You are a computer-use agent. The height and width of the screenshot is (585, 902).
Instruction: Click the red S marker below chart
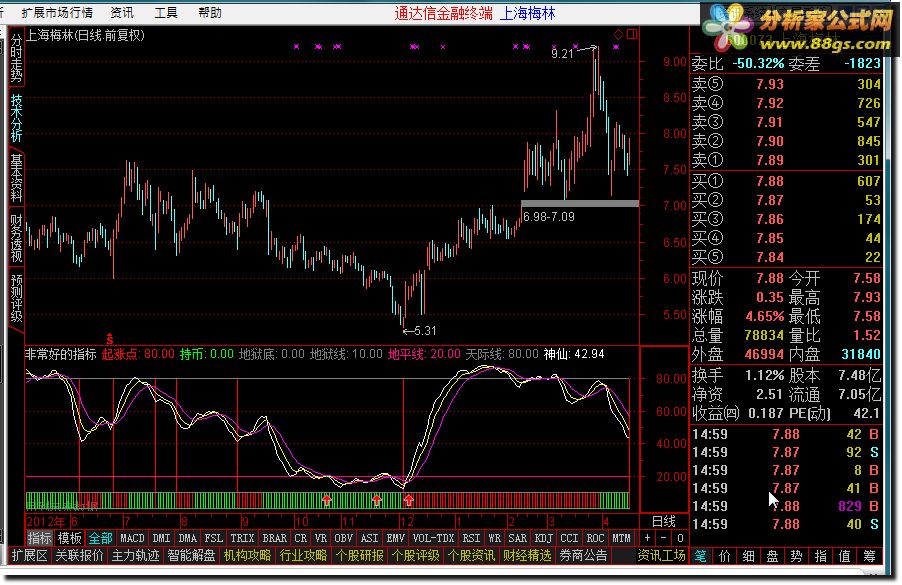109,339
